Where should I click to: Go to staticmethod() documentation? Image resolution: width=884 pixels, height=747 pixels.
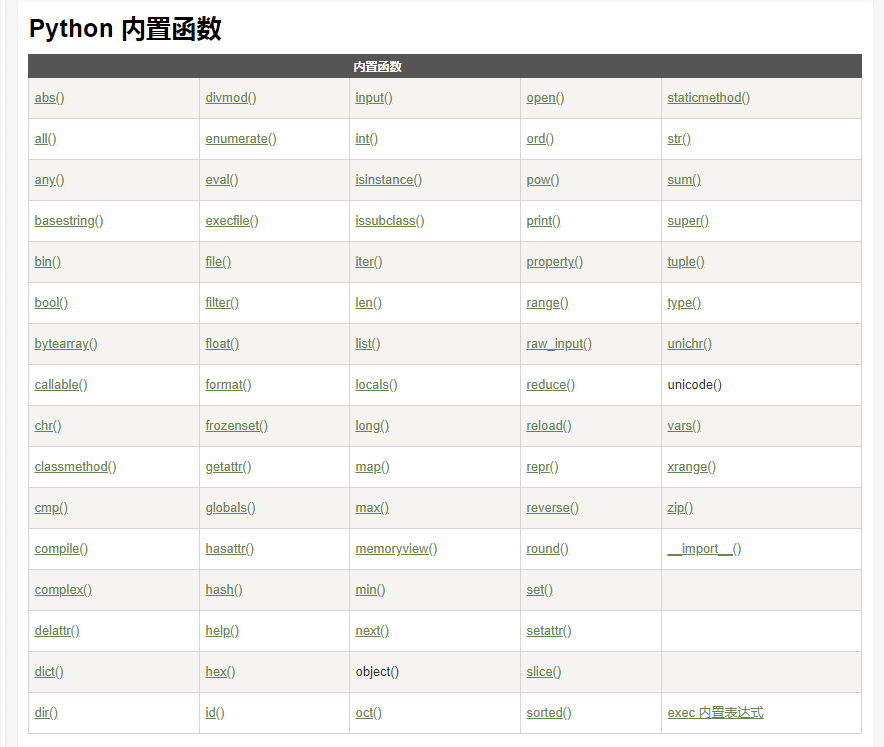(709, 98)
